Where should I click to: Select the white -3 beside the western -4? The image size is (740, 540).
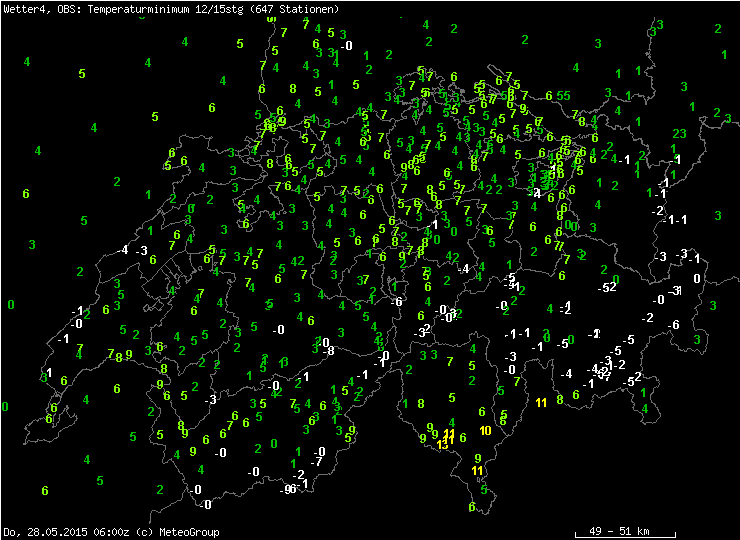[142, 251]
